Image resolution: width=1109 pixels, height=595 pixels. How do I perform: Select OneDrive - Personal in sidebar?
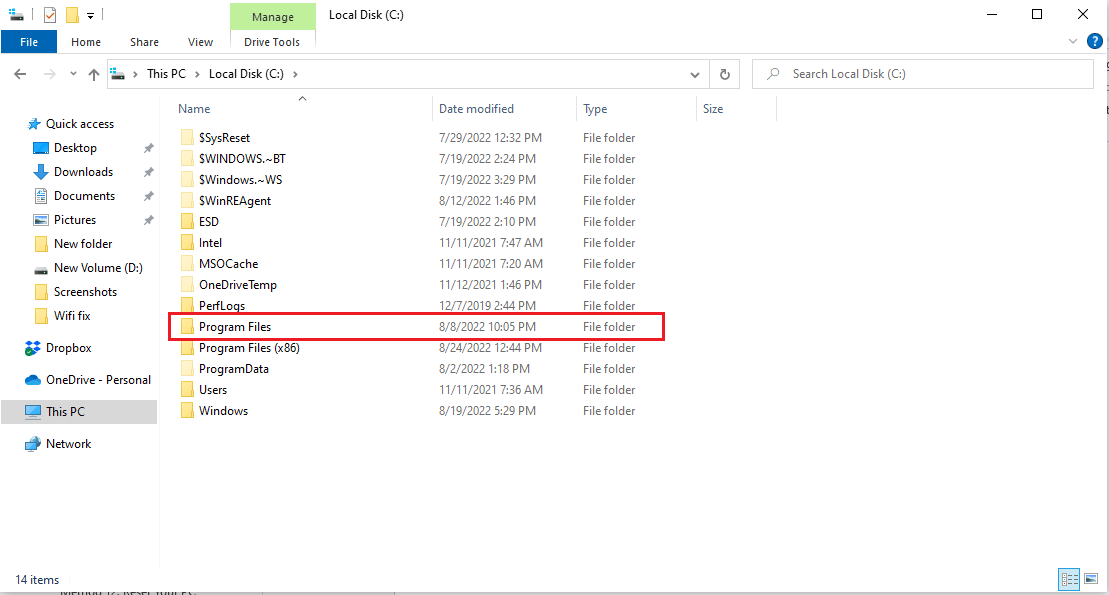pyautogui.click(x=98, y=380)
